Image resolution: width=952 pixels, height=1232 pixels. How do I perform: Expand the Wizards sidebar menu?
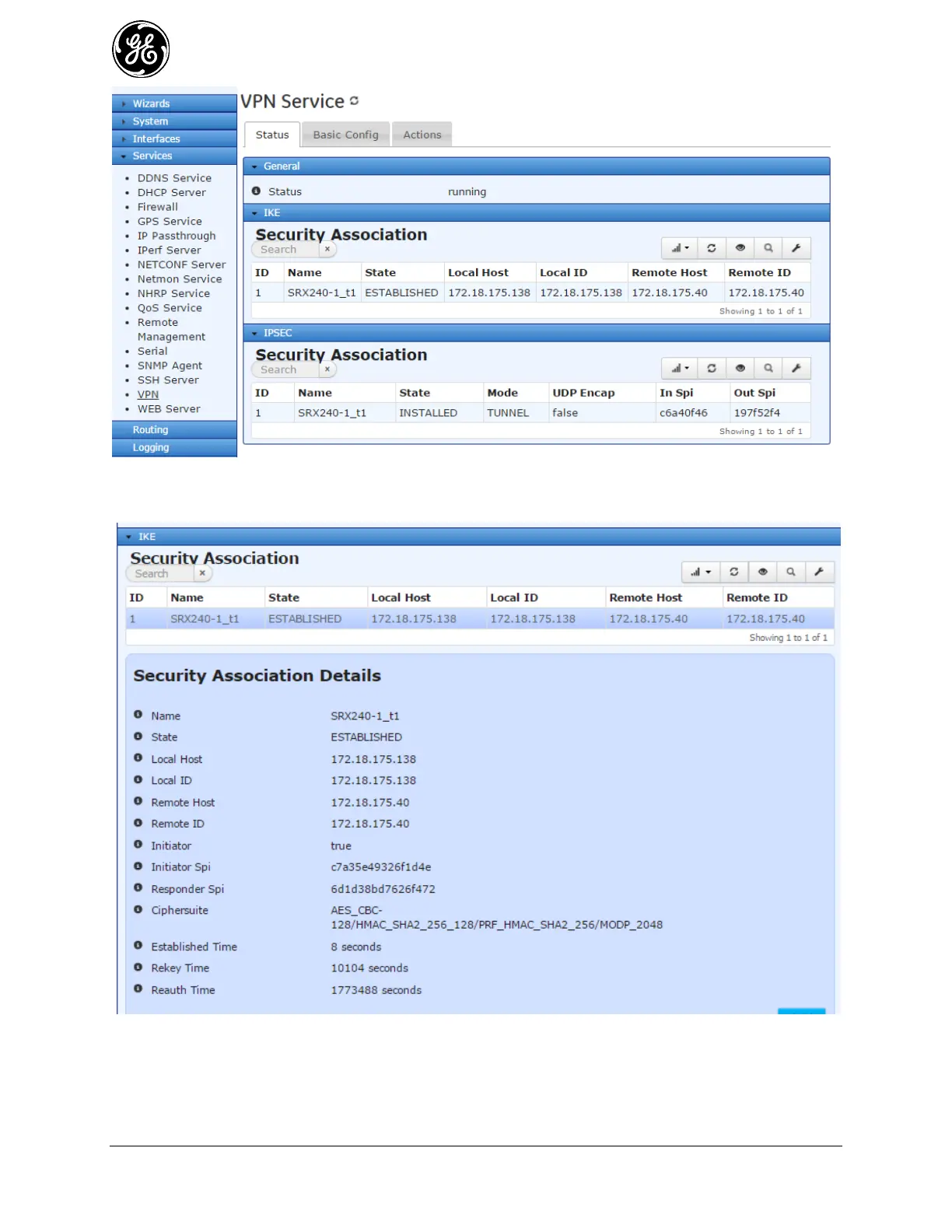[x=174, y=103]
